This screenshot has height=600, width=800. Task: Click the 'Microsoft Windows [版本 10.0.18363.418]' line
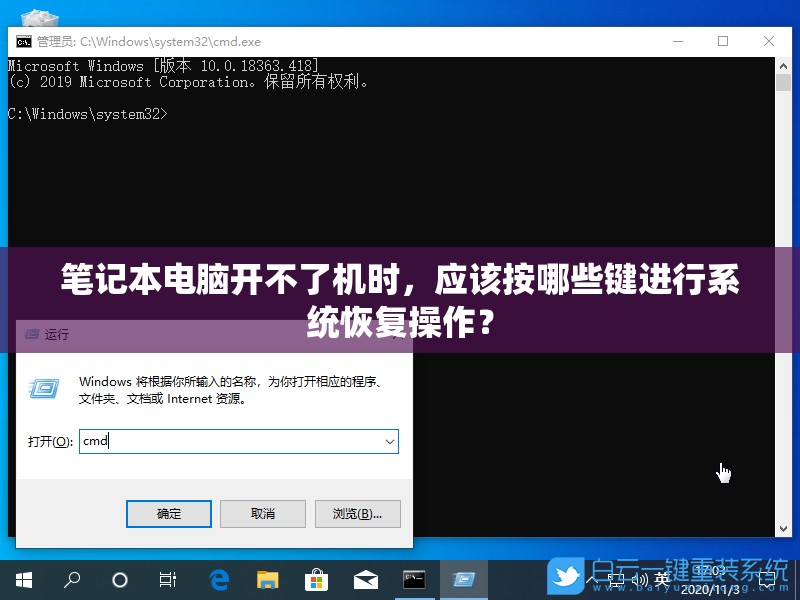tap(163, 66)
